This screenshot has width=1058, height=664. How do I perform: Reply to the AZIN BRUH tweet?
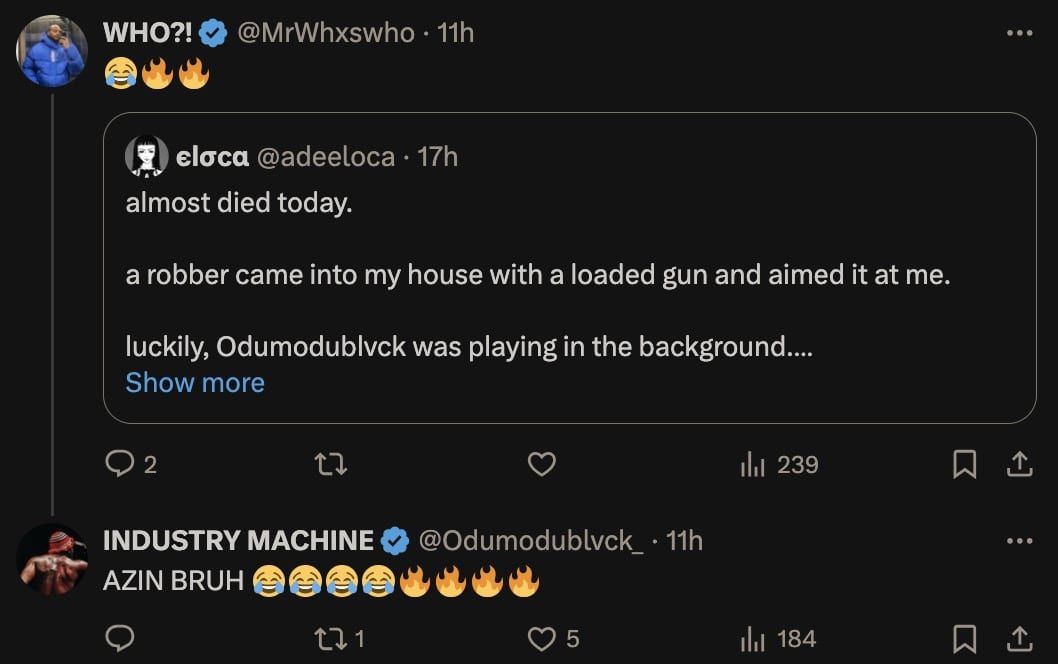(120, 638)
